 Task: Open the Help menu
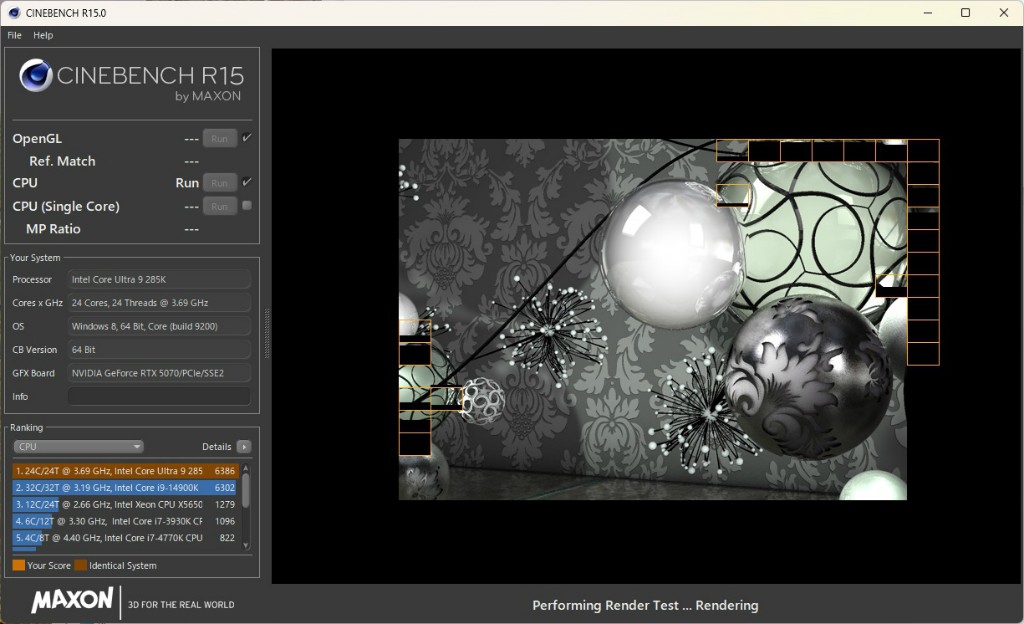(x=43, y=35)
